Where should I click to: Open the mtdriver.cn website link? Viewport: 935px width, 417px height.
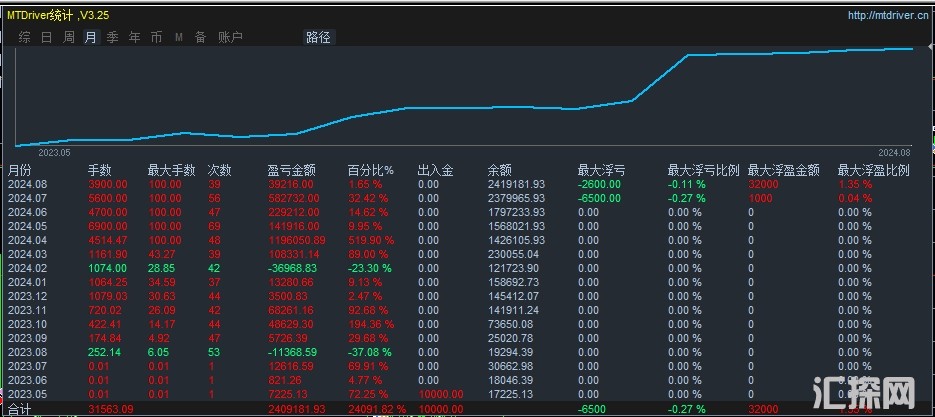(887, 15)
